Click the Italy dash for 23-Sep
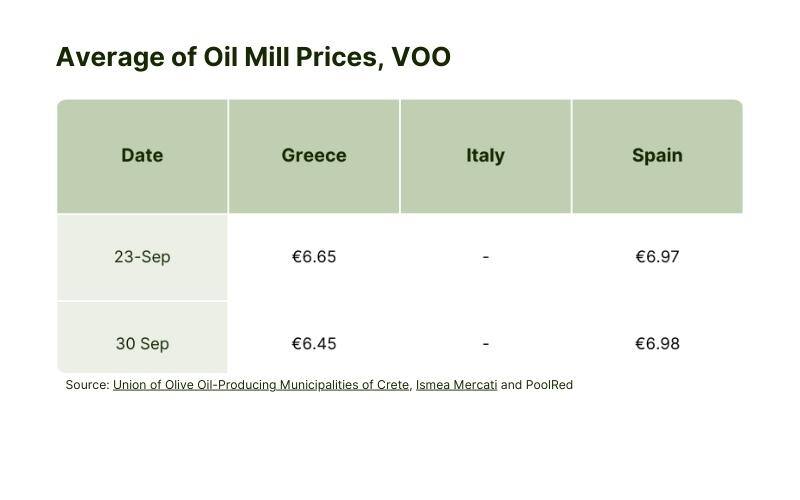The width and height of the screenshot is (800, 500). [x=486, y=257]
